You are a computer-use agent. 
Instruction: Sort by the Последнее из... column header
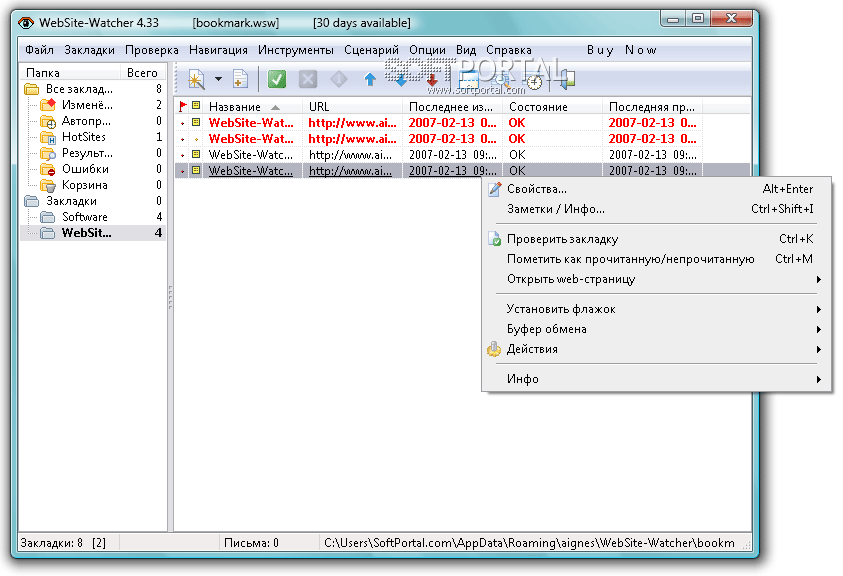(x=452, y=106)
